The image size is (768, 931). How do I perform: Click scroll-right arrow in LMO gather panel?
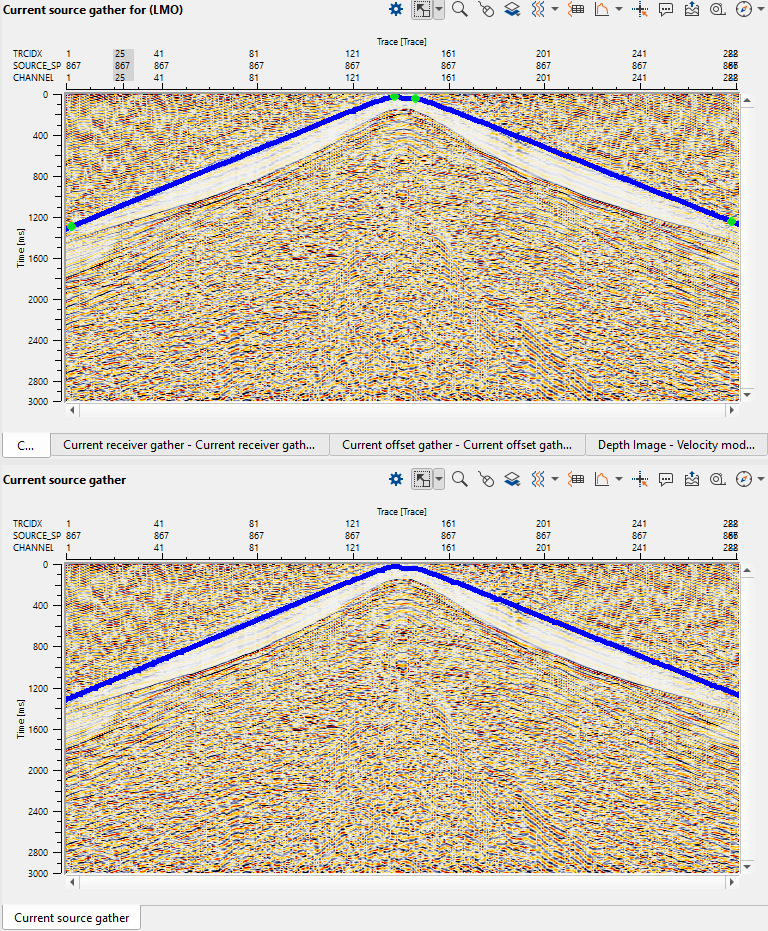click(x=732, y=410)
